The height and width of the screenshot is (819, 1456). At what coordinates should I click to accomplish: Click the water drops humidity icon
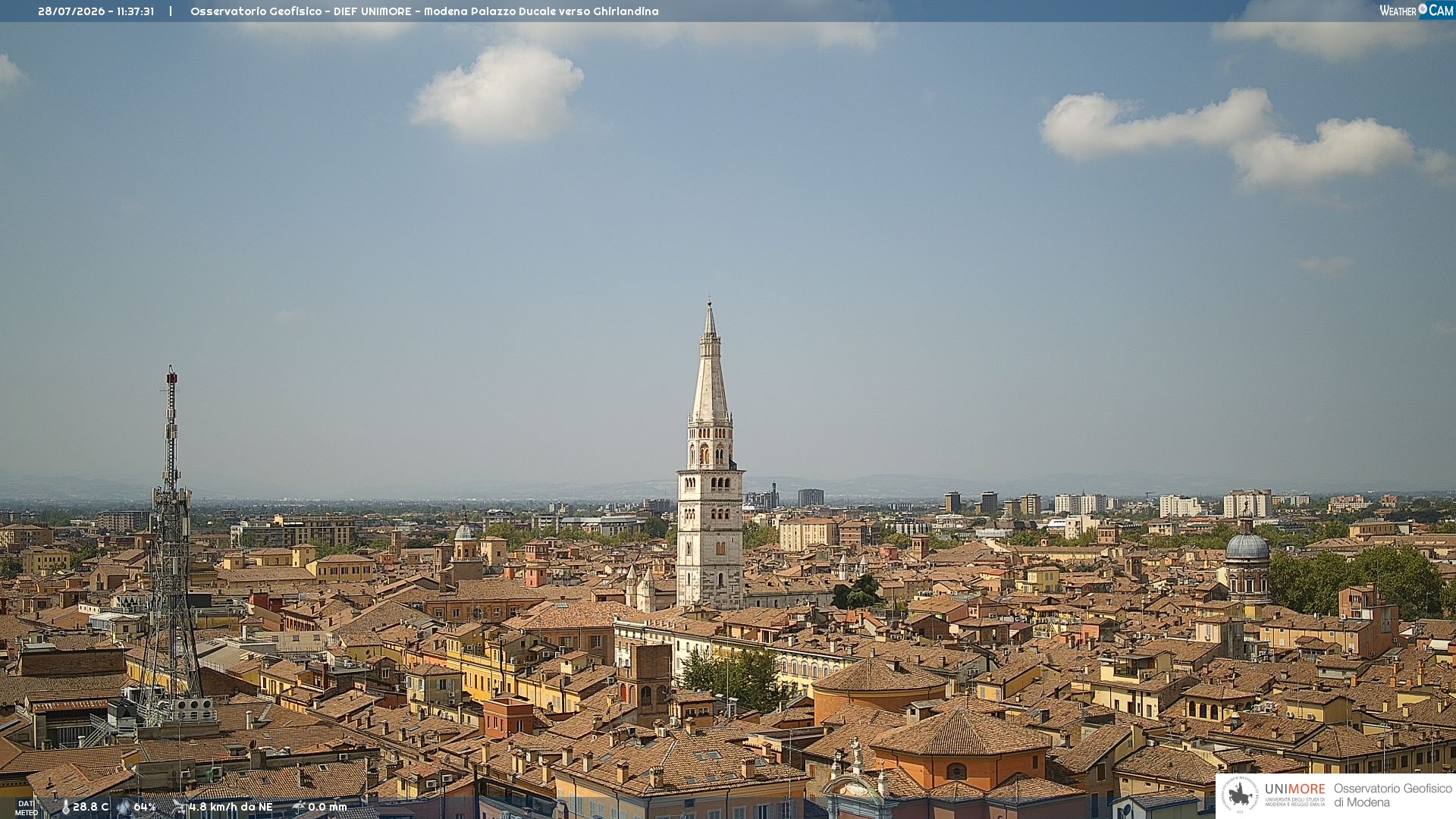124,808
